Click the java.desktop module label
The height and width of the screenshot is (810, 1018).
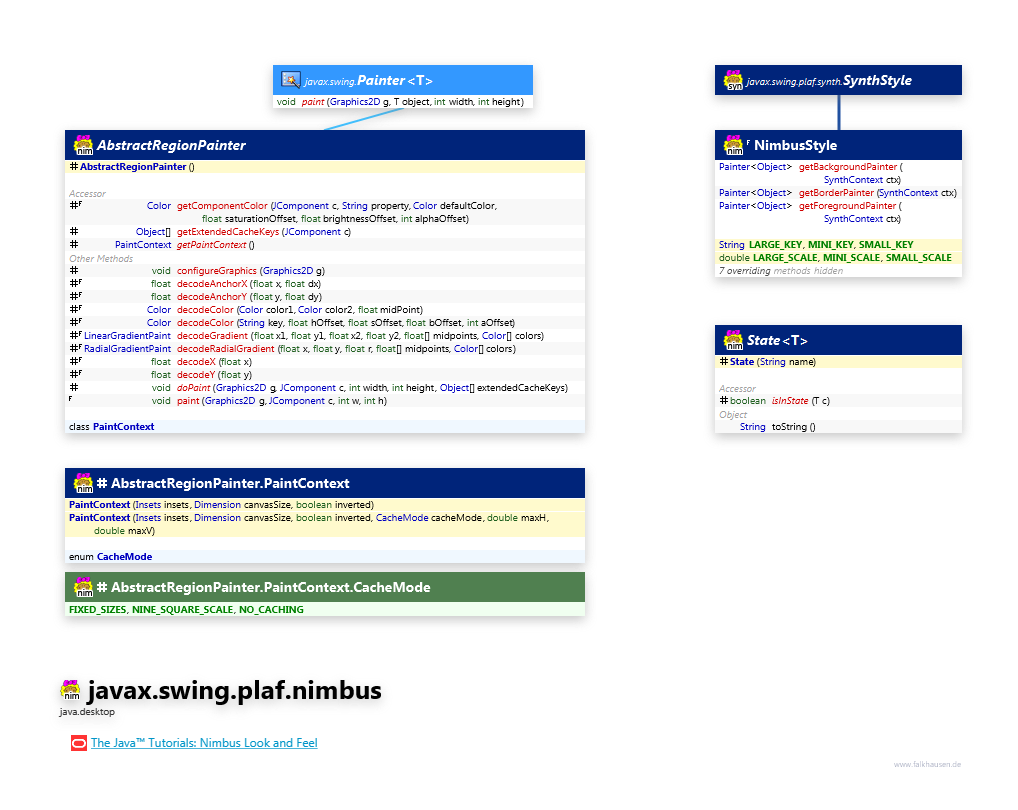(87, 711)
